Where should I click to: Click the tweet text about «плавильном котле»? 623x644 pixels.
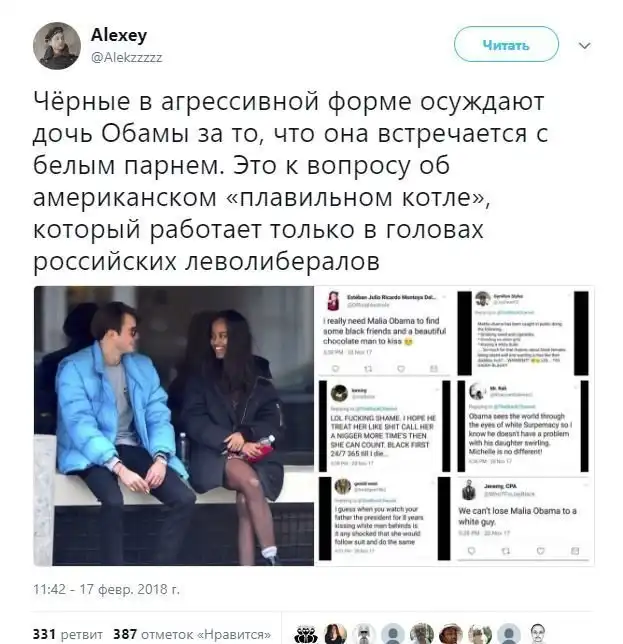290,181
